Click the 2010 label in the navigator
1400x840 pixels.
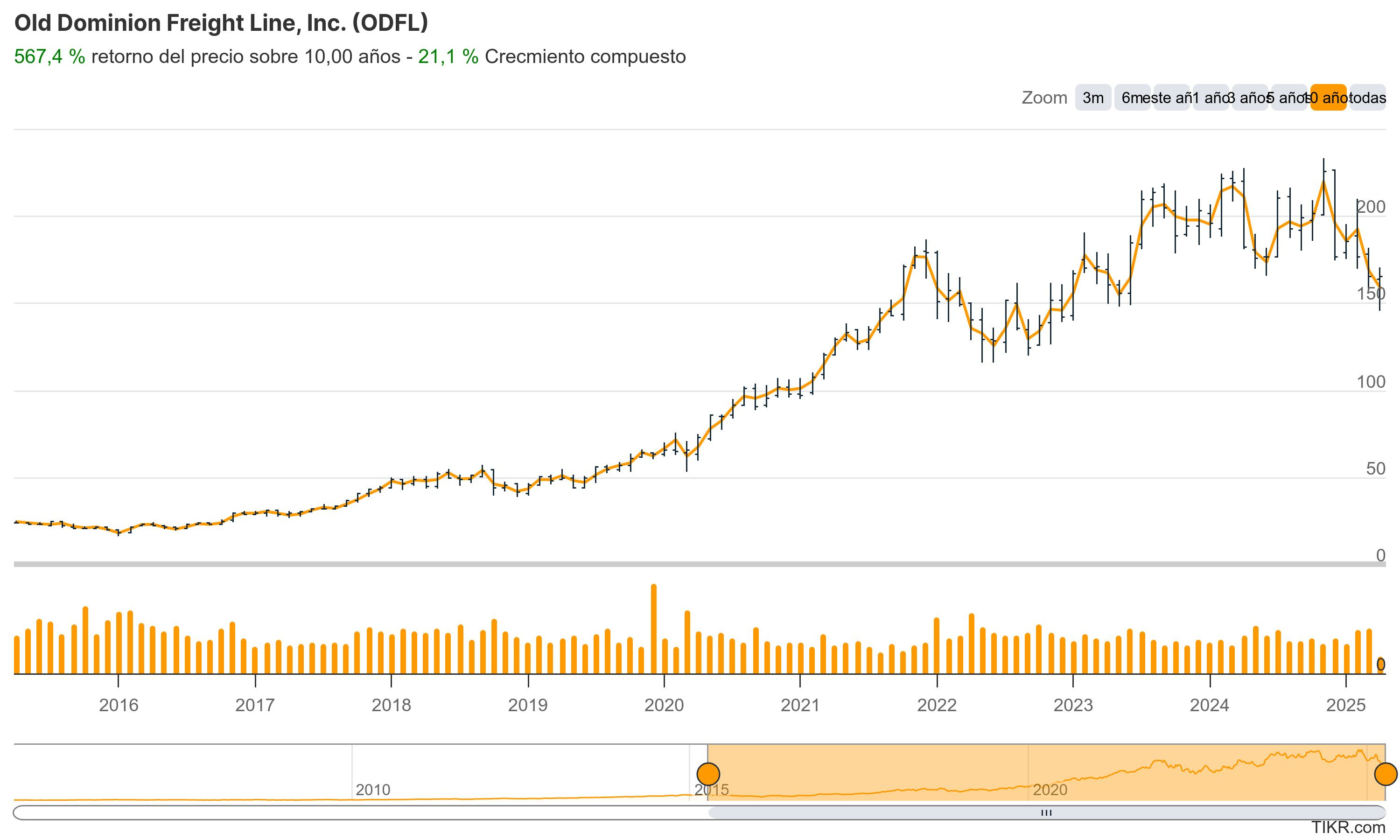coord(373,790)
